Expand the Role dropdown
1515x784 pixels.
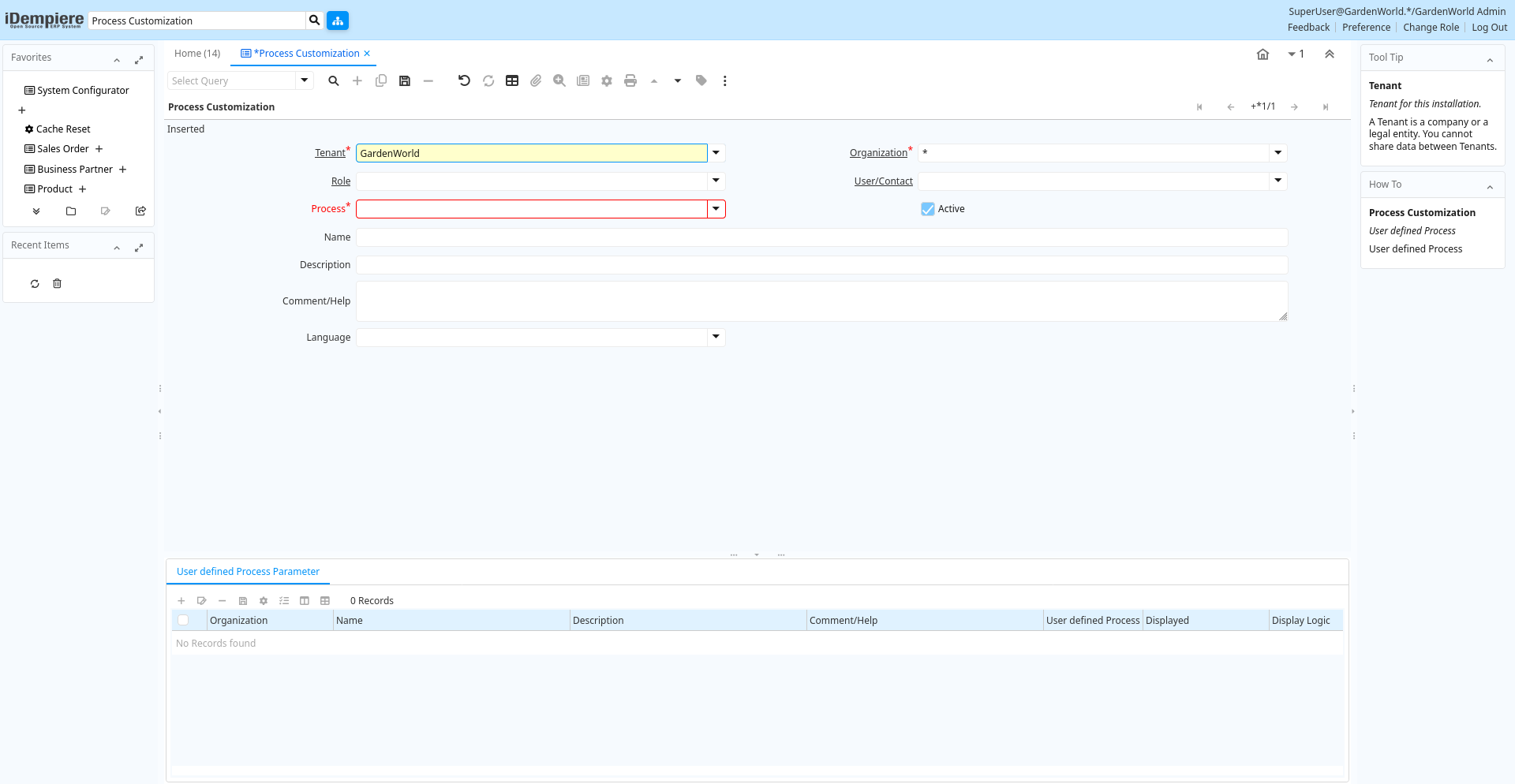[716, 181]
